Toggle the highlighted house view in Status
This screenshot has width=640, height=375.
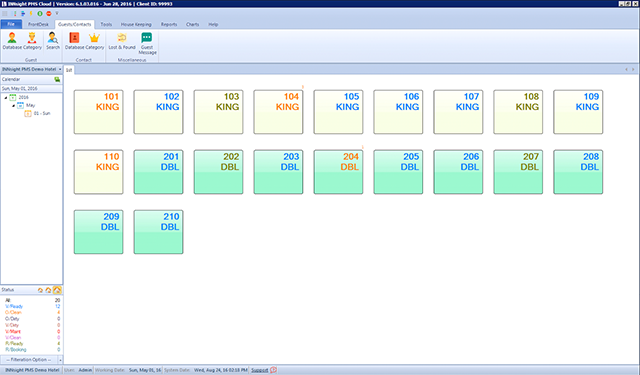[x=57, y=290]
